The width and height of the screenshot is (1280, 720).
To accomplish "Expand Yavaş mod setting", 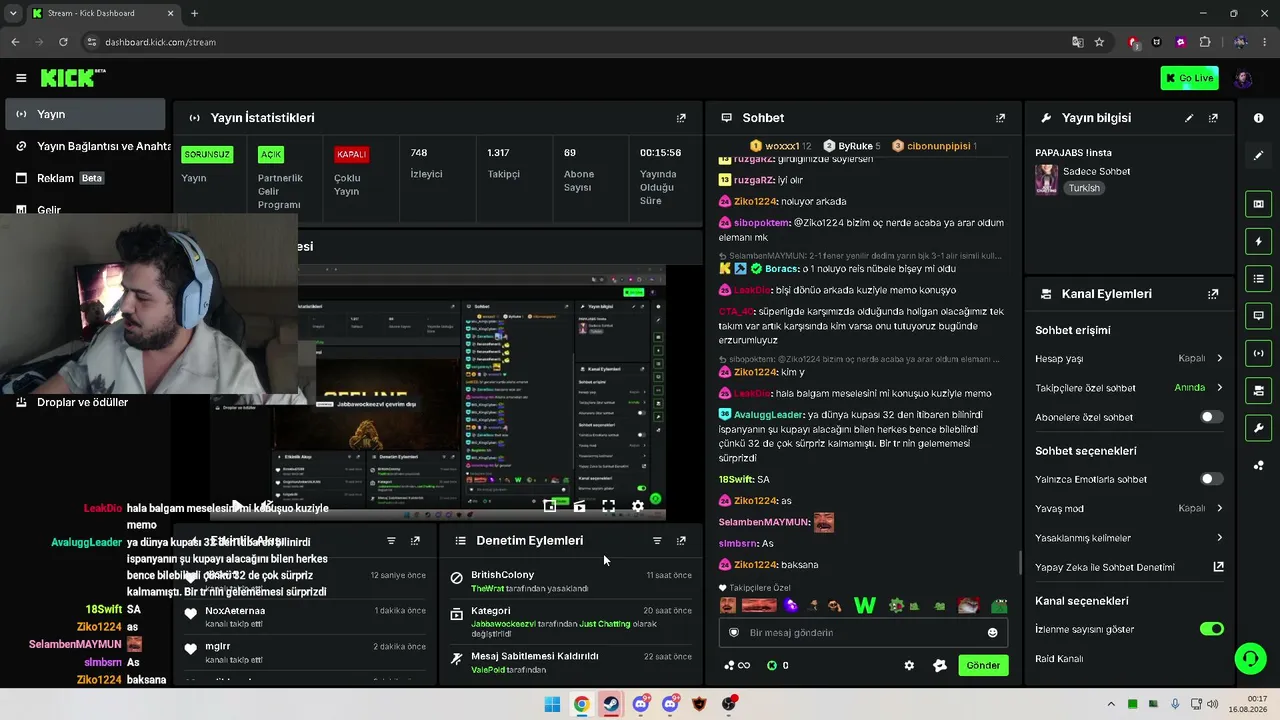I will pyautogui.click(x=1129, y=508).
